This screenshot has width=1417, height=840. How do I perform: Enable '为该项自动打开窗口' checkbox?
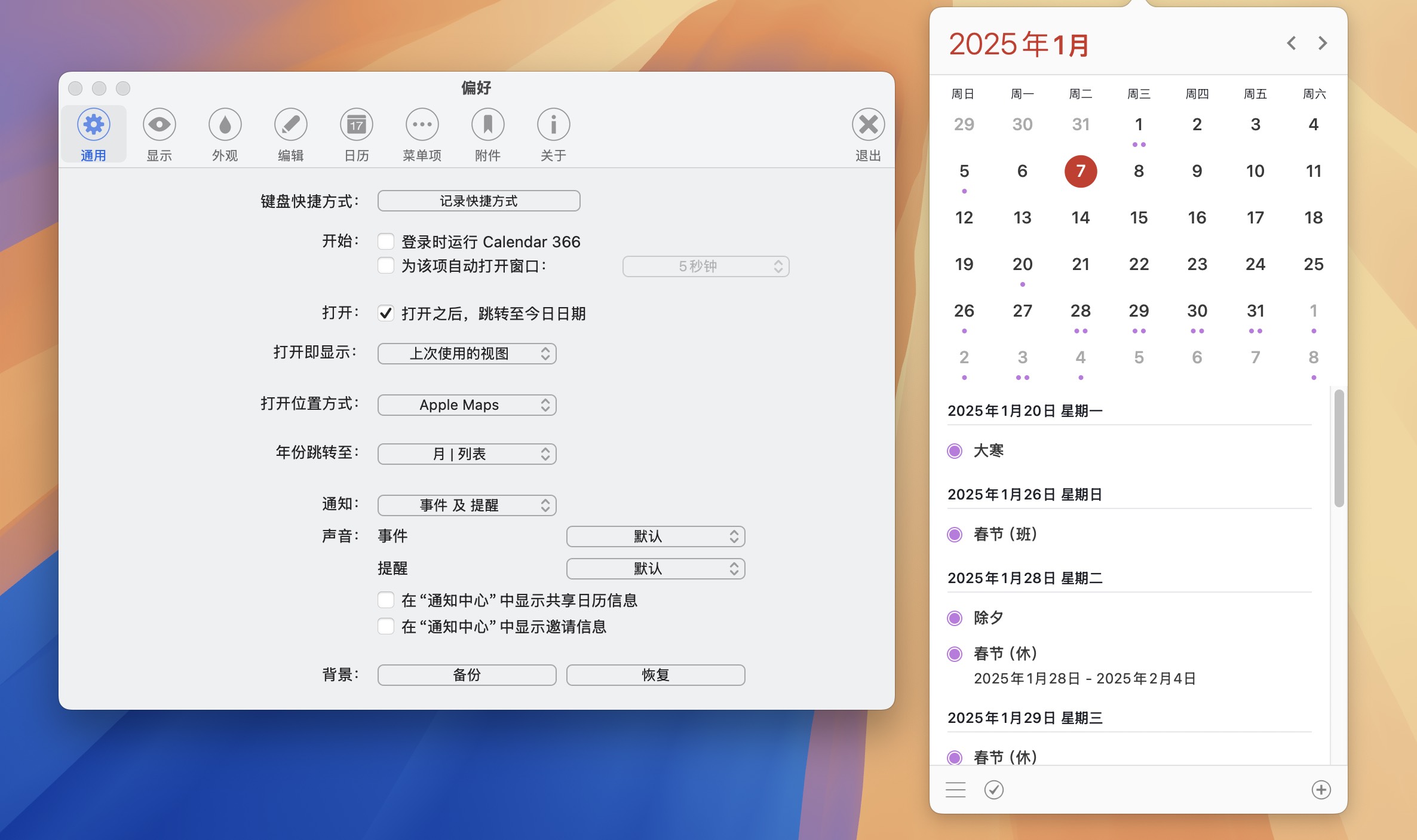click(x=384, y=266)
